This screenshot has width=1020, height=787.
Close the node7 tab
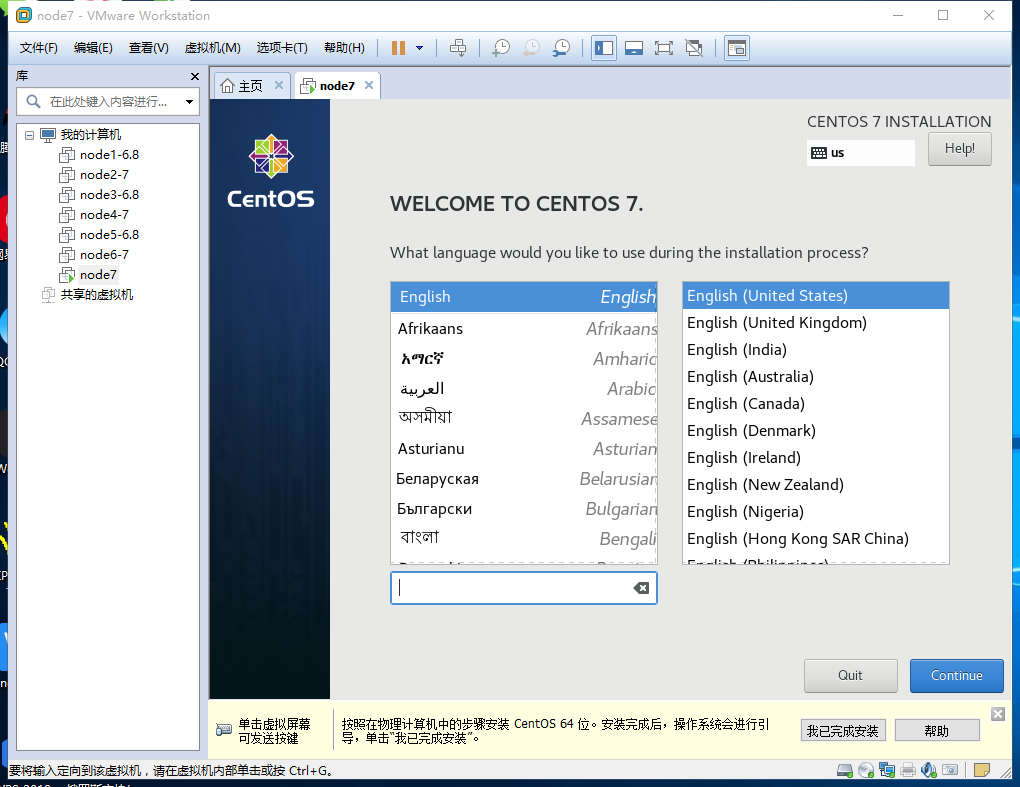coord(369,85)
